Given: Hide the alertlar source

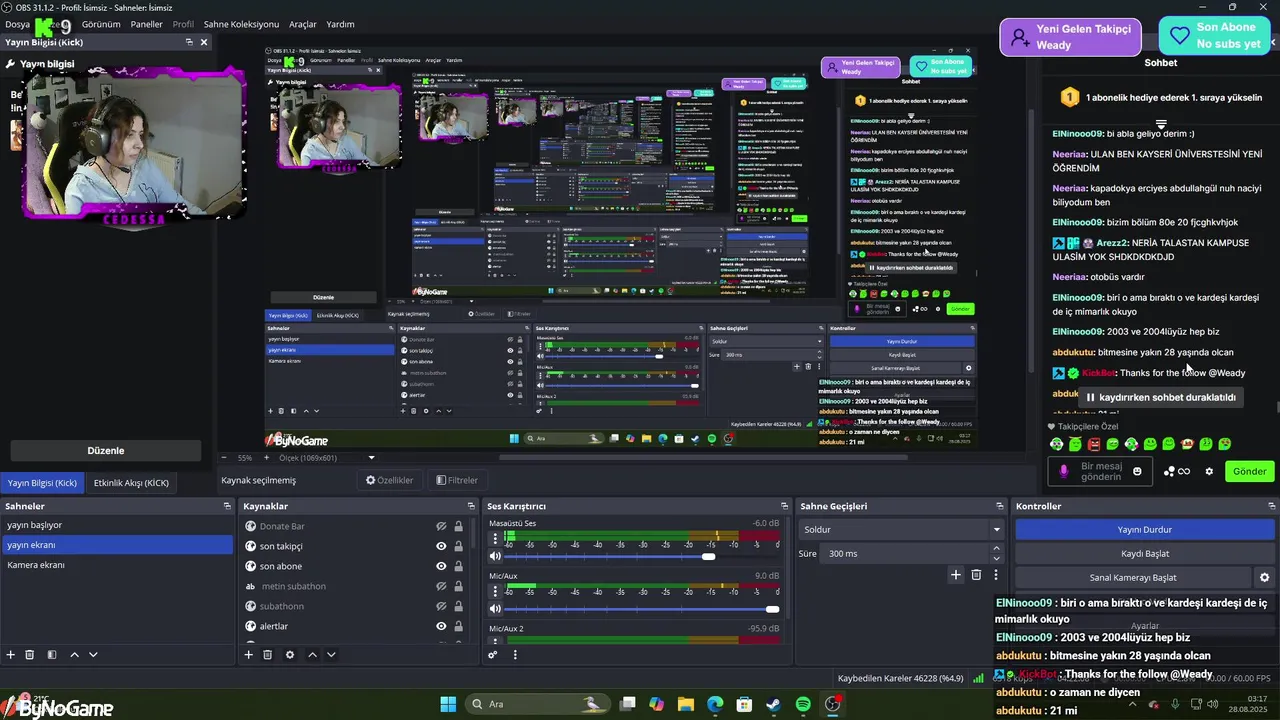Looking at the screenshot, I should tap(441, 626).
